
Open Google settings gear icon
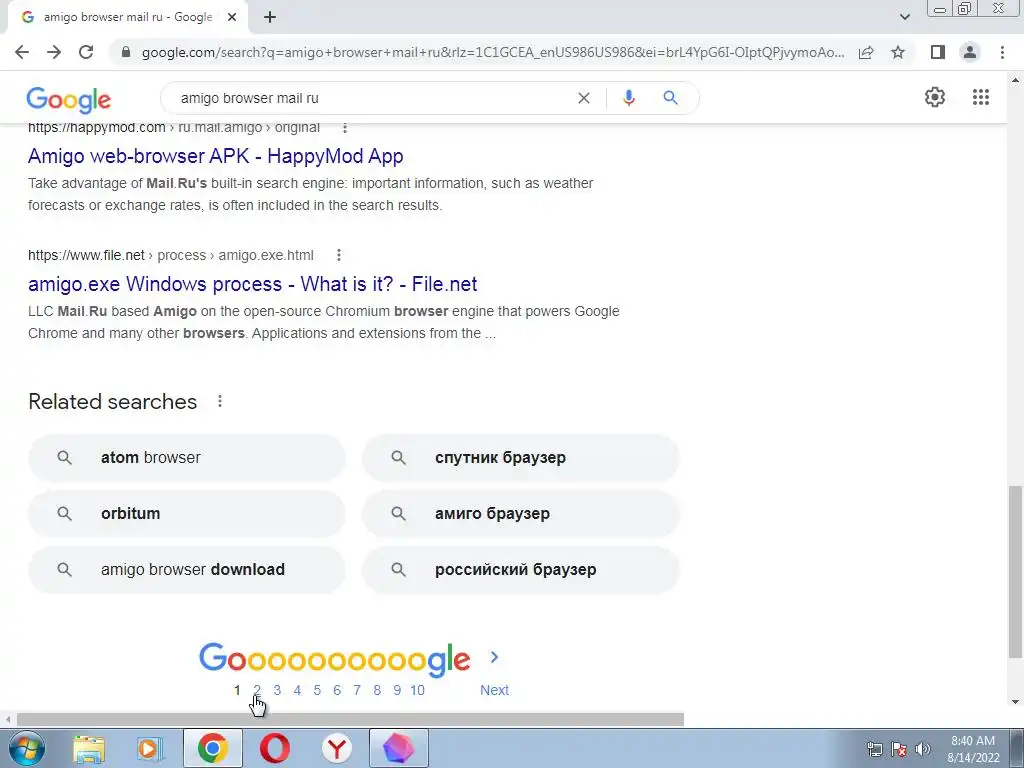[x=935, y=97]
